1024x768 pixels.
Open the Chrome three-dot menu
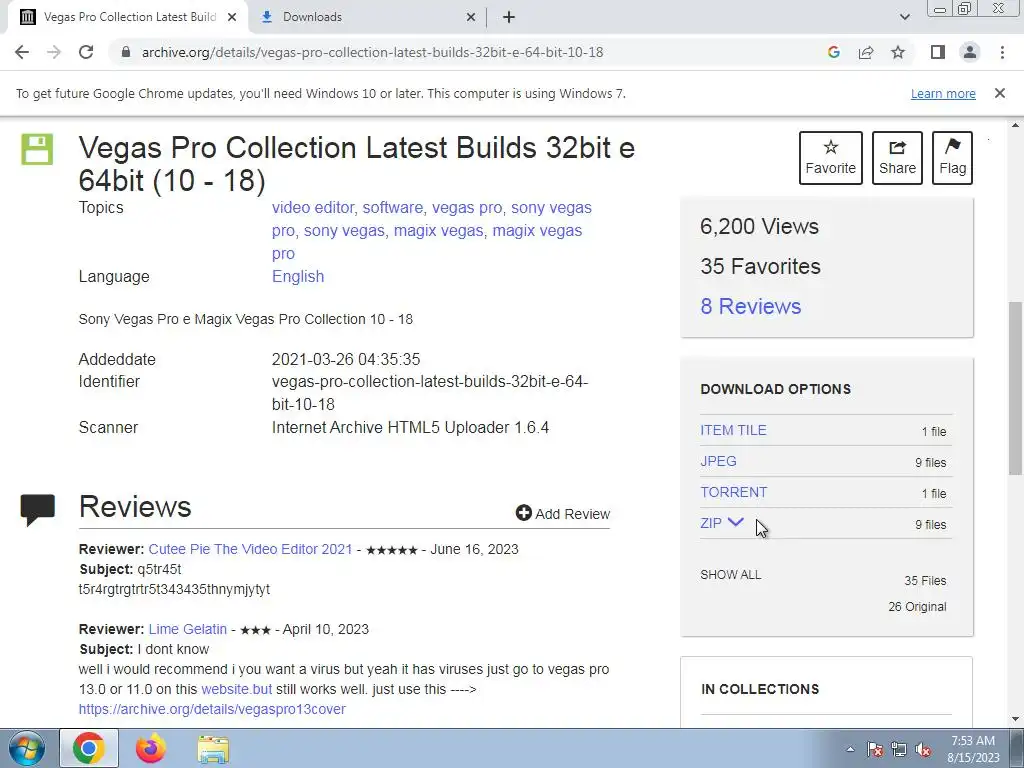point(1002,52)
